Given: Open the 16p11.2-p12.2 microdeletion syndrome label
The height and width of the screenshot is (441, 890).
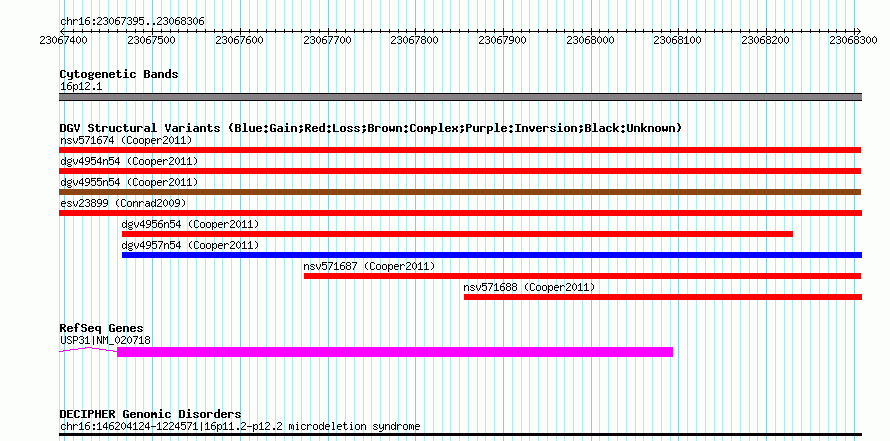Looking at the screenshot, I should [240, 426].
